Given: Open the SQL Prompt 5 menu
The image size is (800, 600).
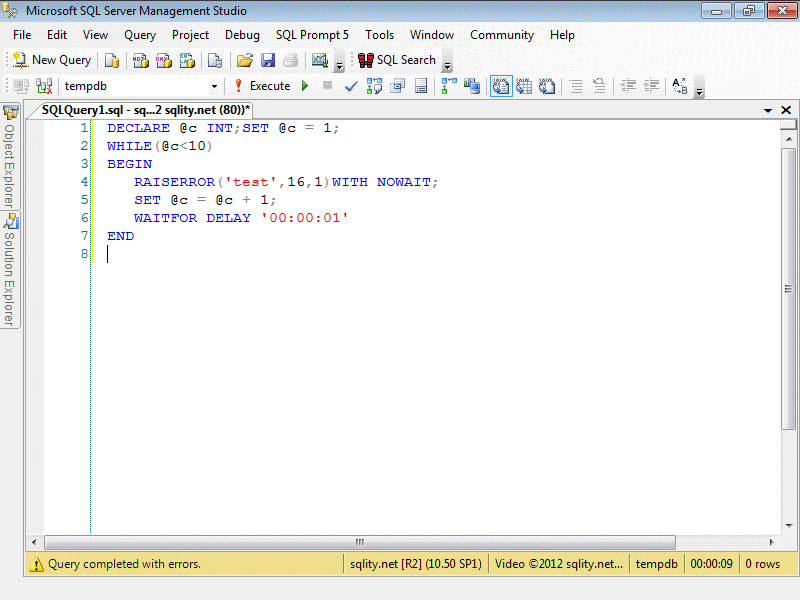Looking at the screenshot, I should pos(312,35).
